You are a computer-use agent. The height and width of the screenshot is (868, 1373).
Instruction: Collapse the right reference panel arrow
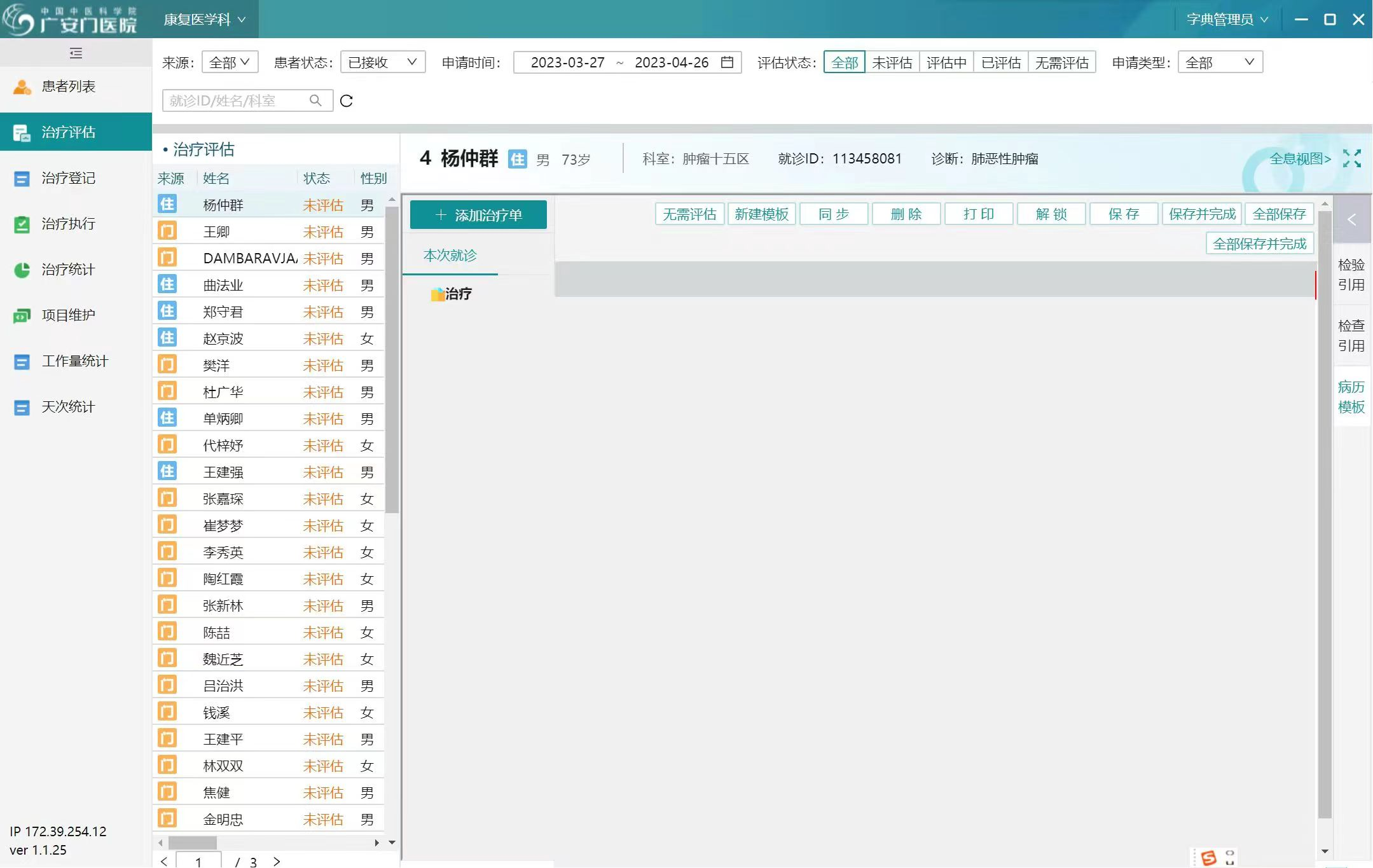pos(1351,220)
